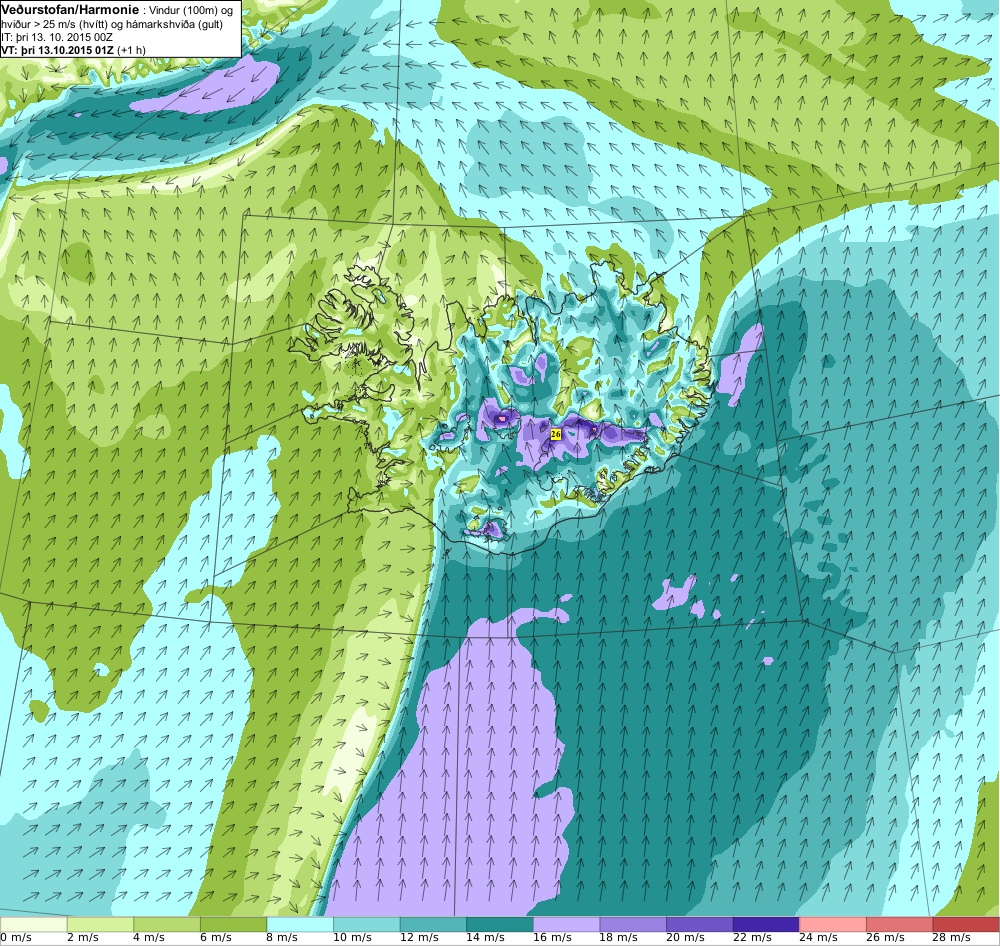Select the 6 m/s legend color swatch
This screenshot has height=946, width=1000.
click(x=233, y=924)
